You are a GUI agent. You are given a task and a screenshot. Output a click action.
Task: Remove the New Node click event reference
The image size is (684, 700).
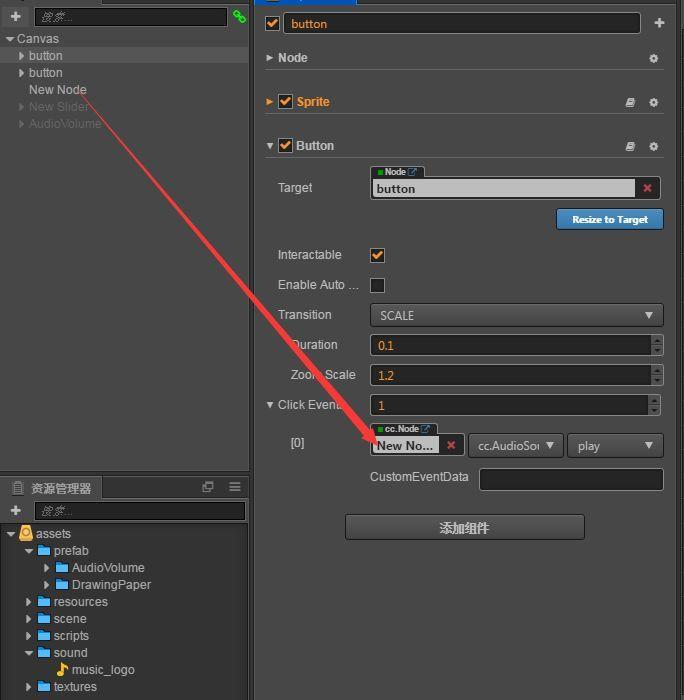(451, 445)
